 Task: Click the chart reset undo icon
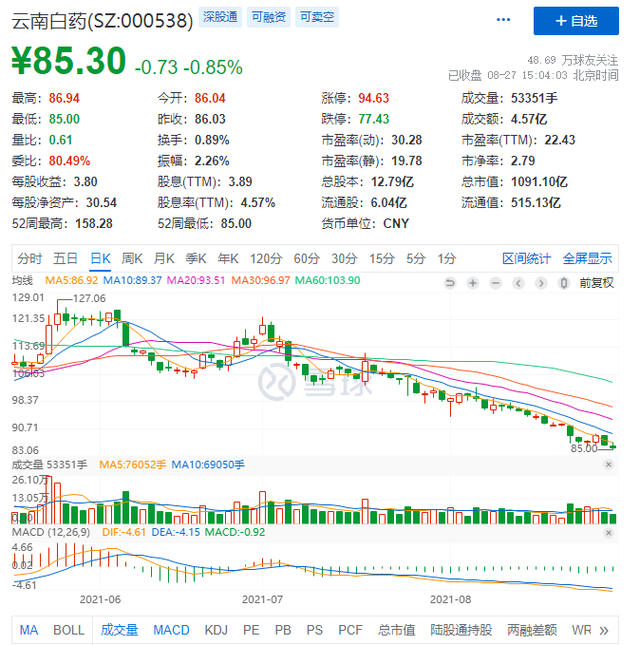[x=450, y=283]
